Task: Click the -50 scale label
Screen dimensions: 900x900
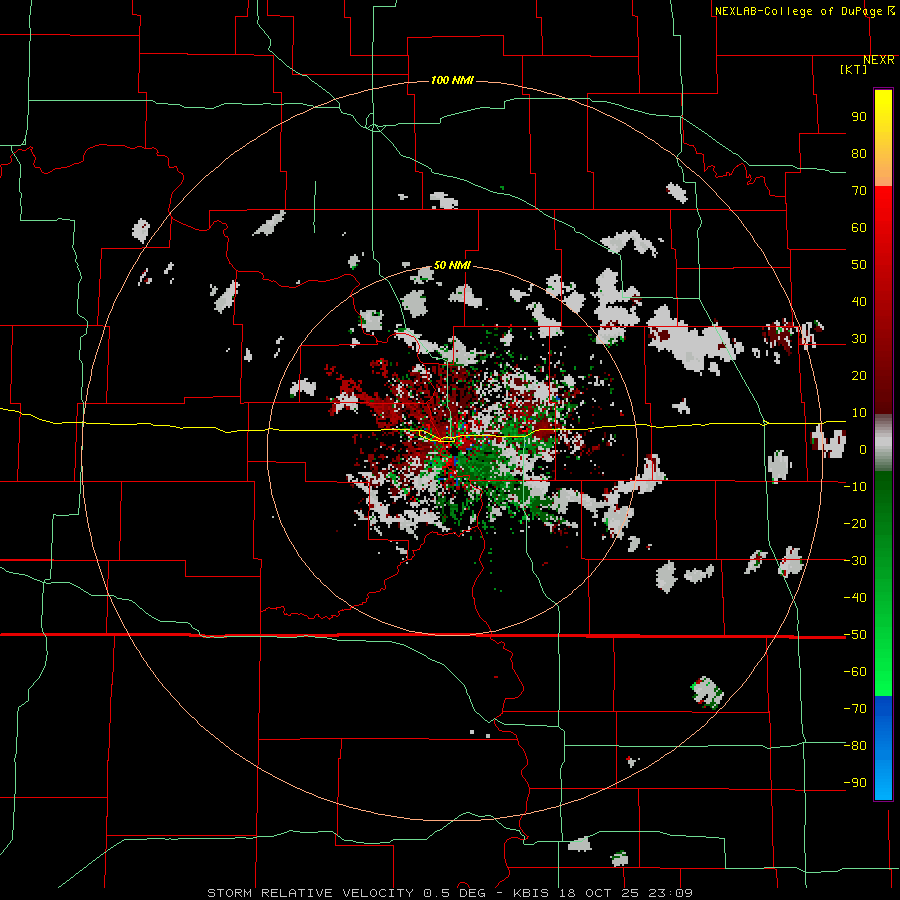Action: point(855,635)
